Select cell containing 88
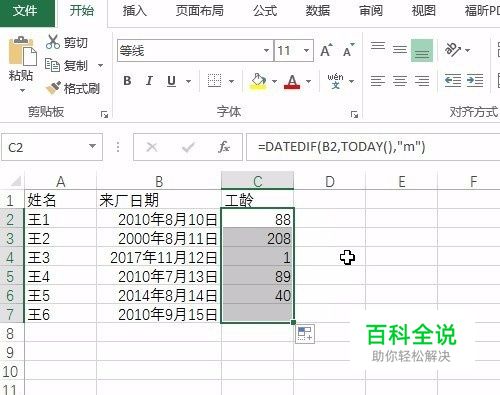 (x=257, y=219)
